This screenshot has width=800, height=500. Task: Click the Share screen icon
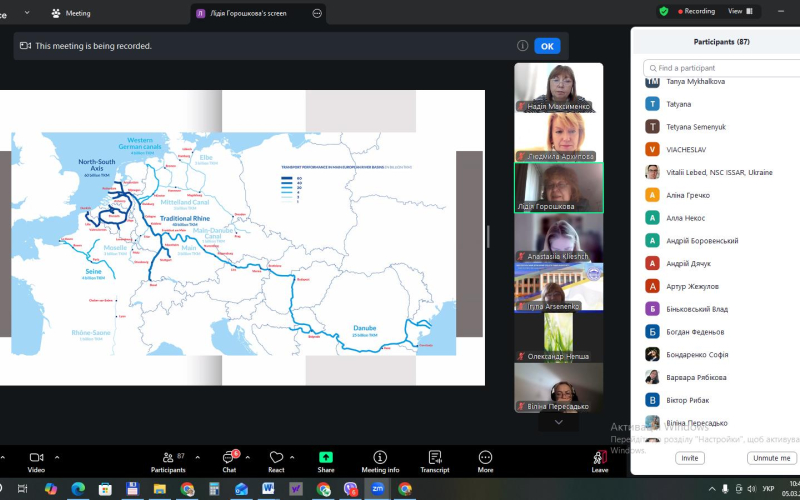326,458
